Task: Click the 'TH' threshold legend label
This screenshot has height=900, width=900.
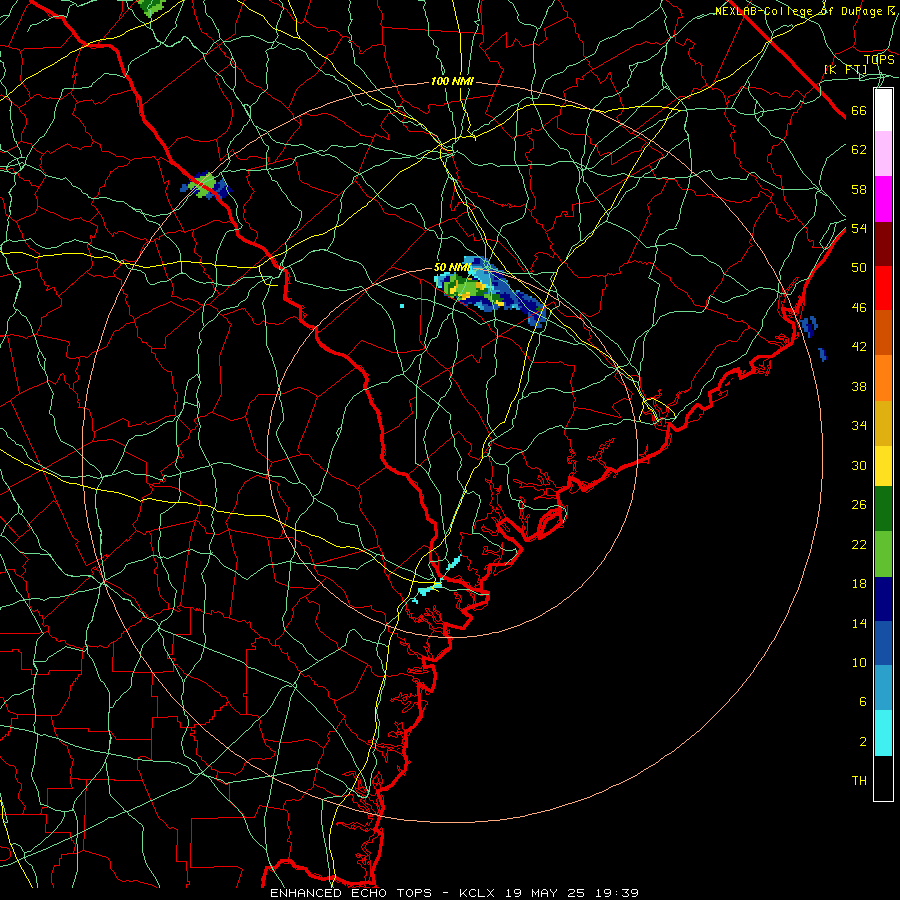Action: click(x=859, y=780)
